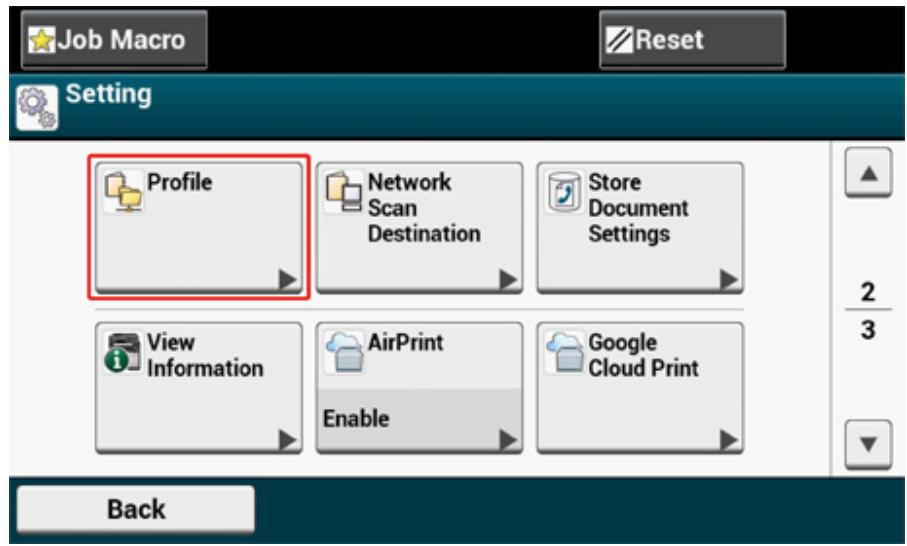Screen dimensions: 907x546
Task: Go to previous page with up arrow
Action: pyautogui.click(x=868, y=172)
